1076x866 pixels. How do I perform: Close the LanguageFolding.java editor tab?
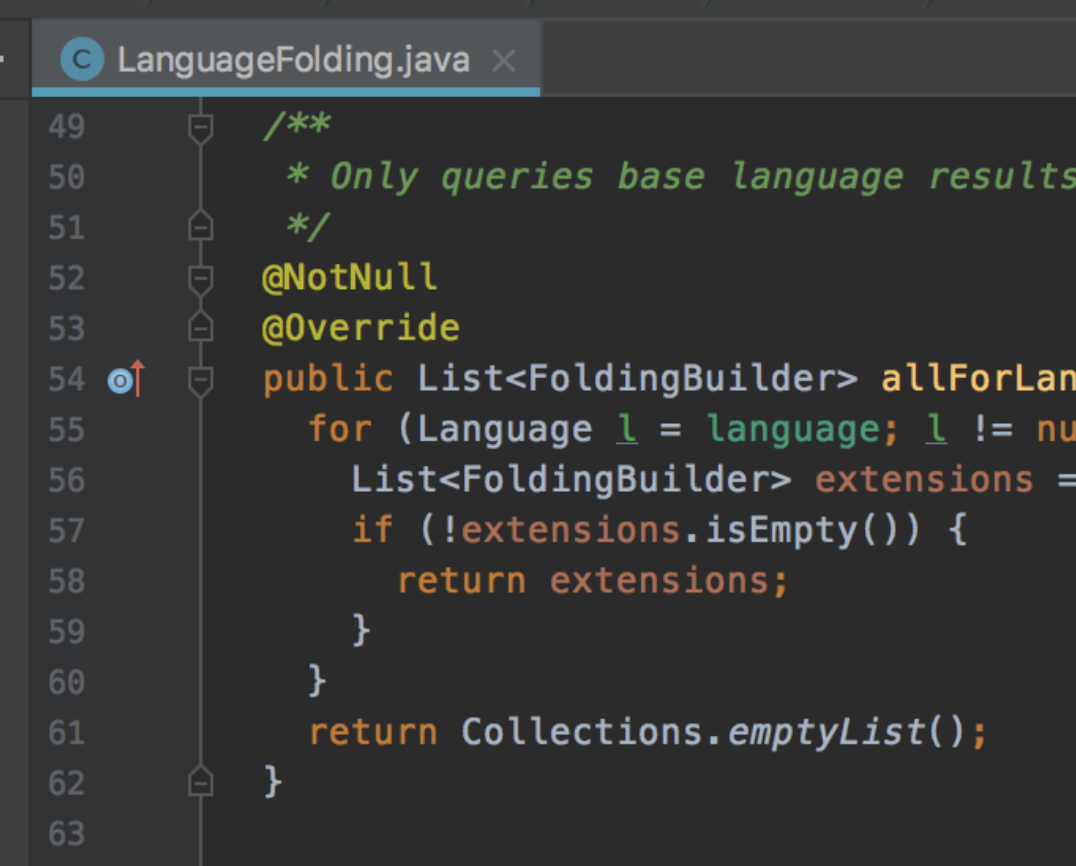point(504,60)
